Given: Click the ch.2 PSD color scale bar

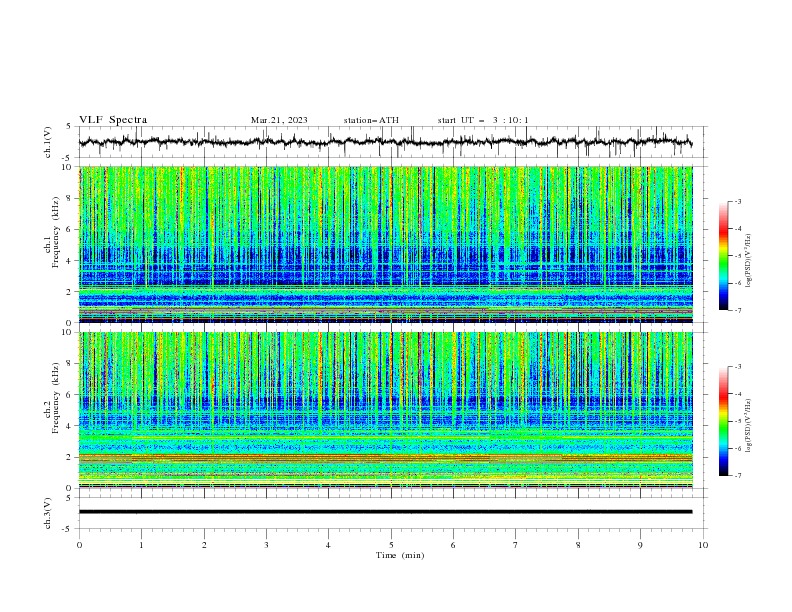Looking at the screenshot, I should point(723,421).
